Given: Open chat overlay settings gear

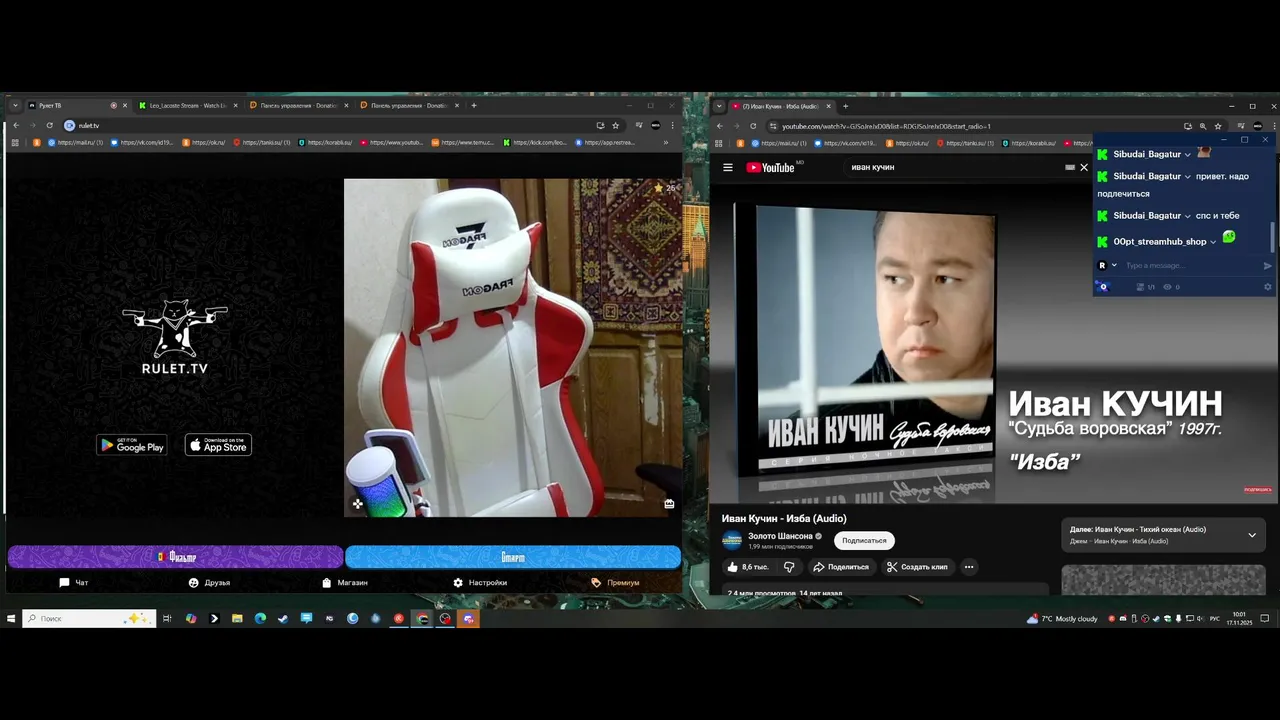Looking at the screenshot, I should point(1268,287).
